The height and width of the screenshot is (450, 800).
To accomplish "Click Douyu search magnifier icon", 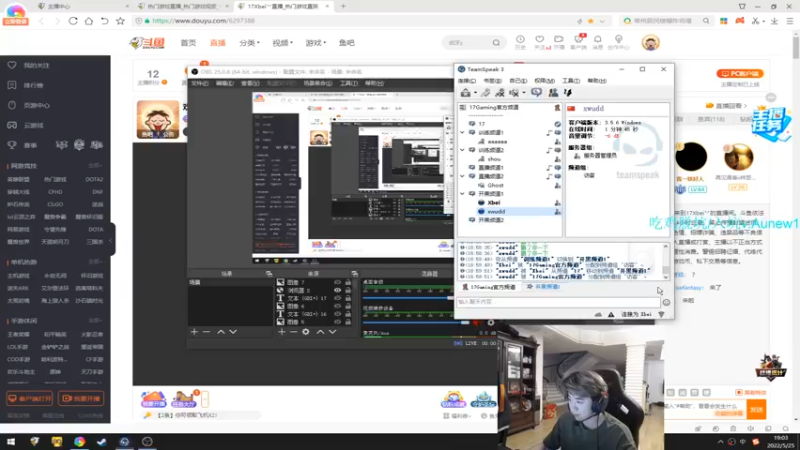I will (496, 43).
